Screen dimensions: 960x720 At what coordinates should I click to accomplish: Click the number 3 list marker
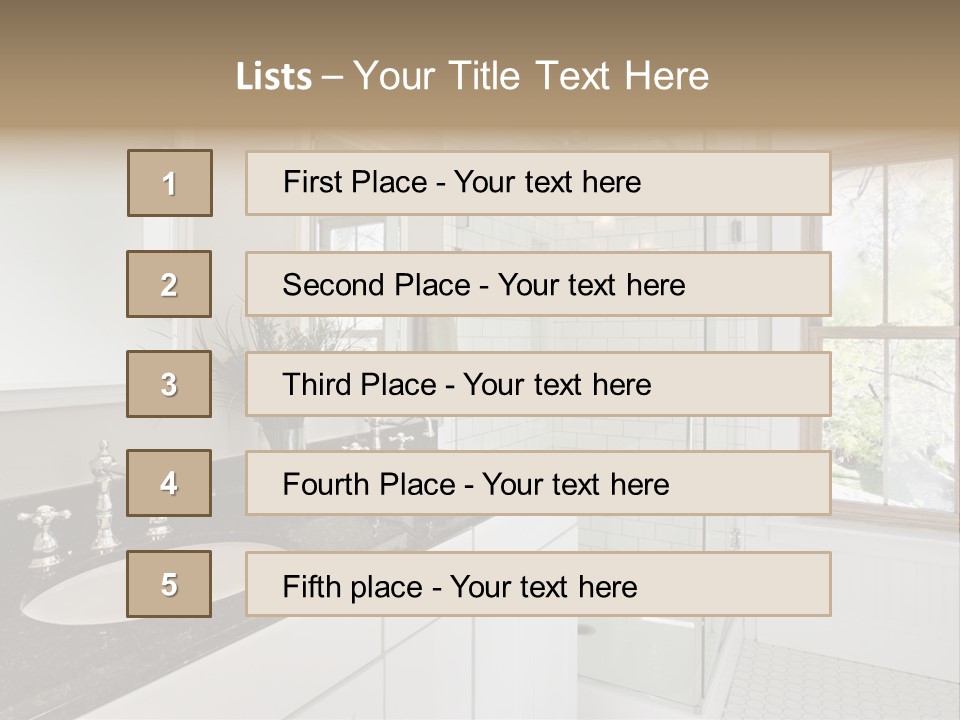click(x=169, y=384)
